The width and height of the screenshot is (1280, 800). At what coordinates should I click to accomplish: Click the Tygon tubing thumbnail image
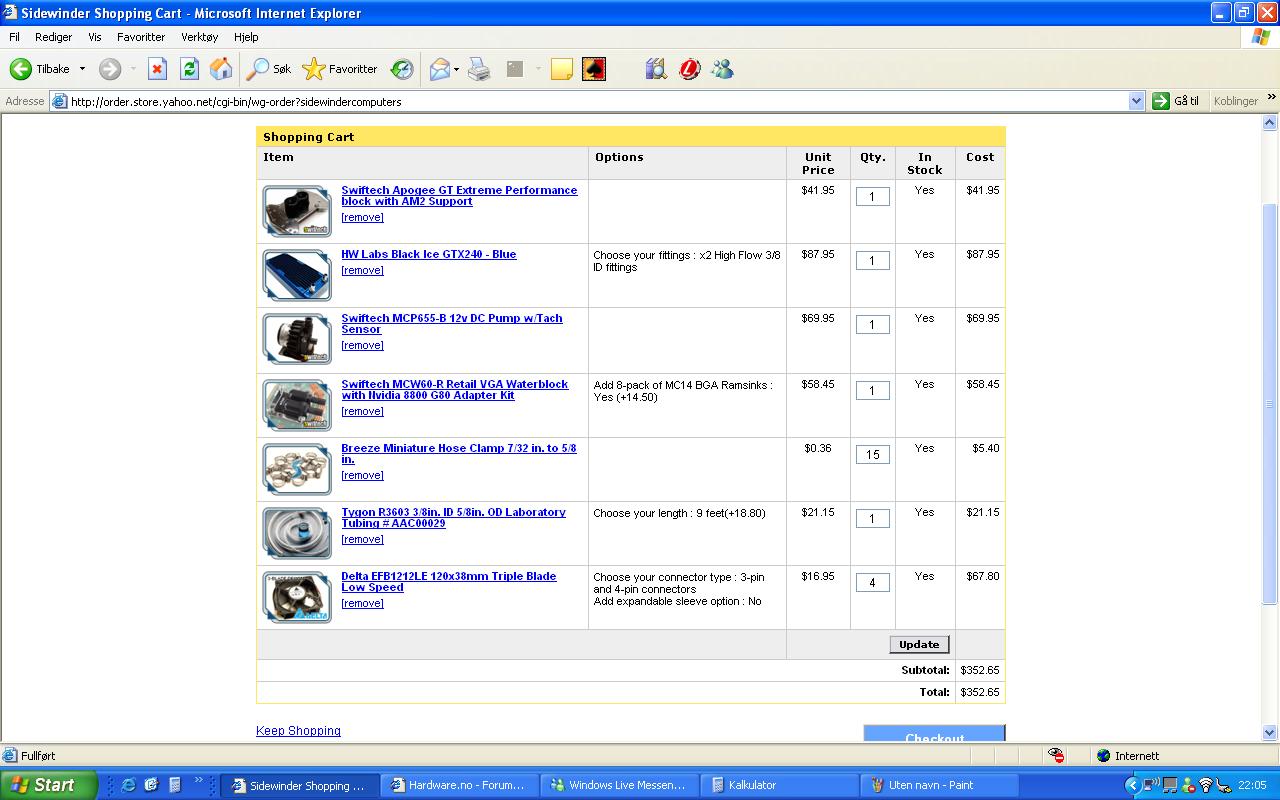coord(297,533)
